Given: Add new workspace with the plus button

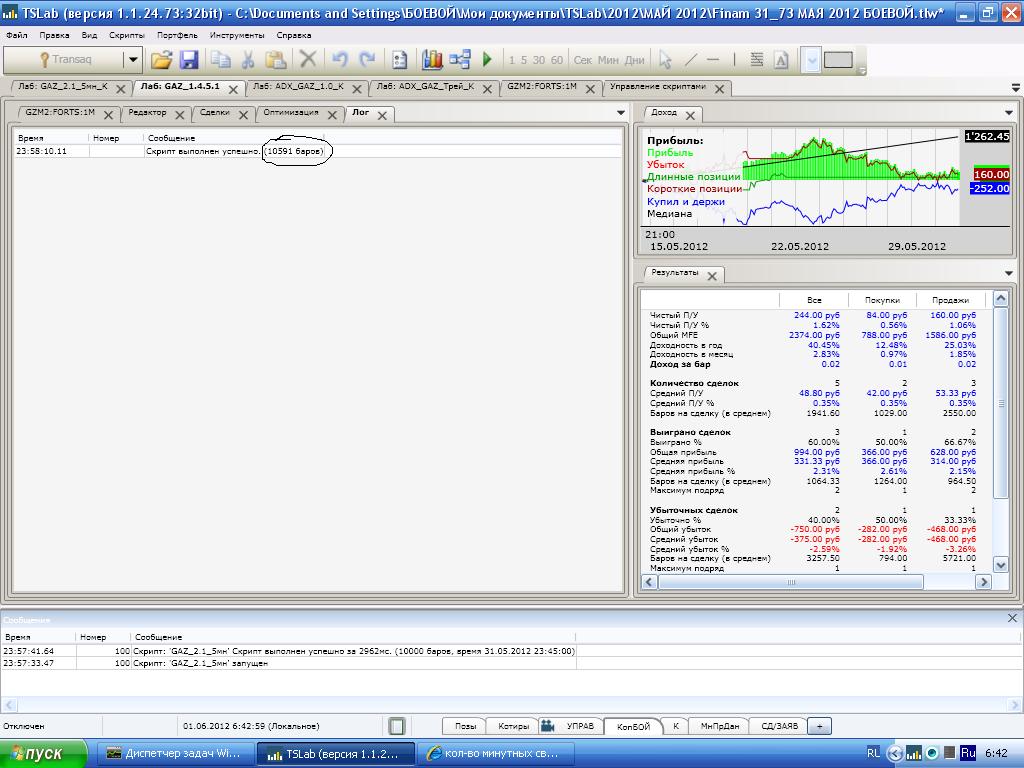Looking at the screenshot, I should 819,726.
